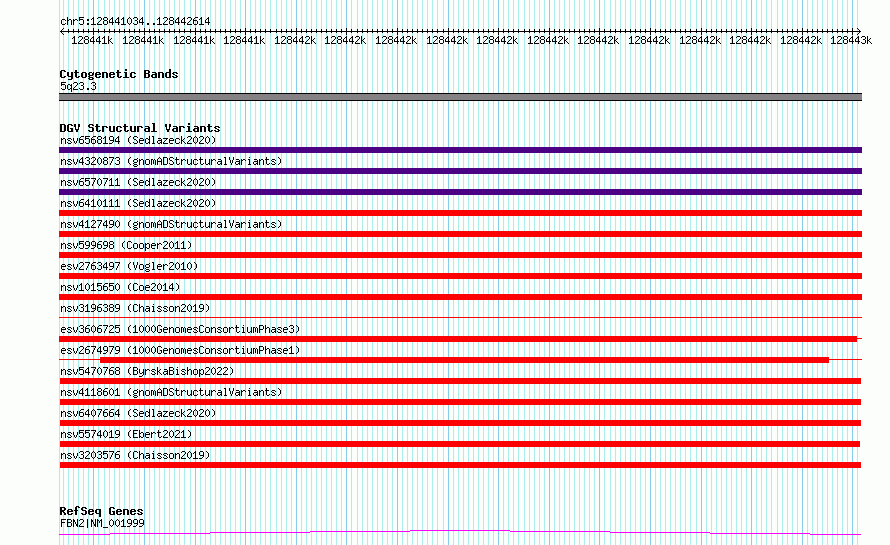Click the gray 5q23.3 cytogenetic band bar
This screenshot has width=890, height=545.
(x=460, y=97)
